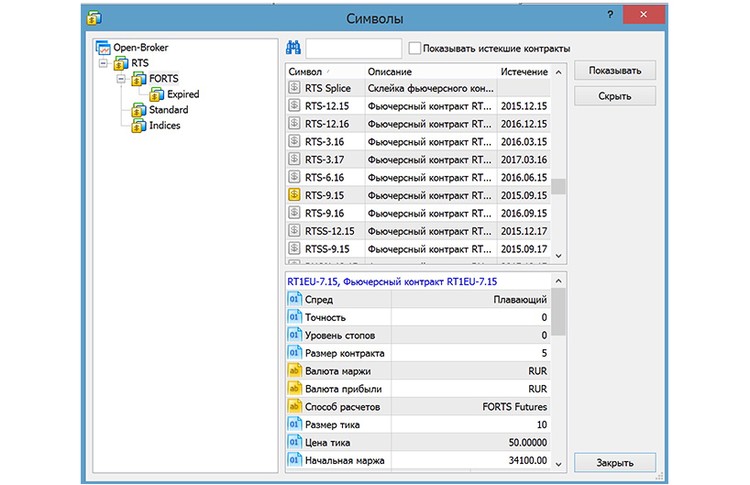The width and height of the screenshot is (750, 485).
Task: Click the FORTS folder icon
Action: coord(139,78)
